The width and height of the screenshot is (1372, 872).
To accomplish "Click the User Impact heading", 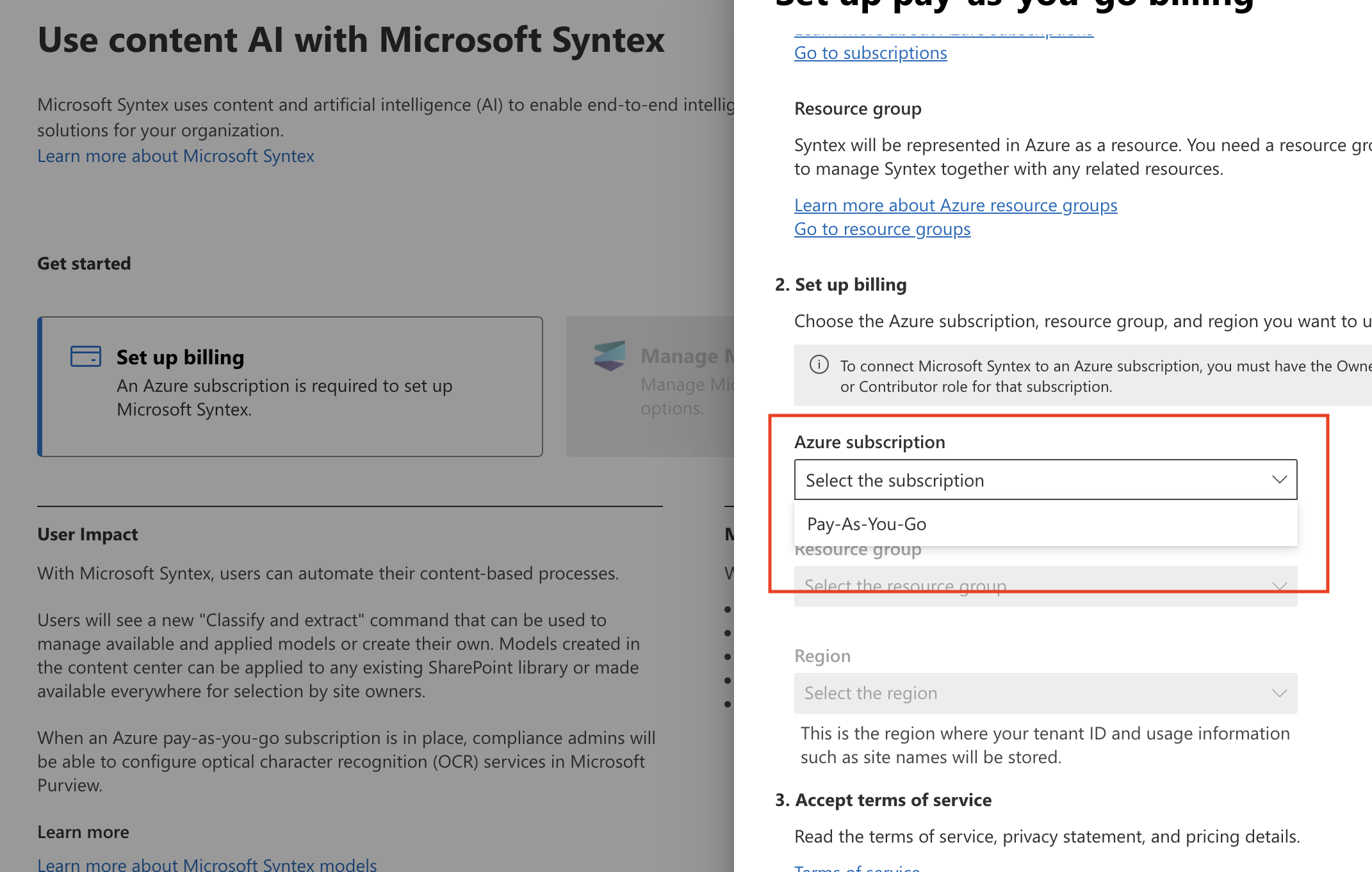I will 87,534.
